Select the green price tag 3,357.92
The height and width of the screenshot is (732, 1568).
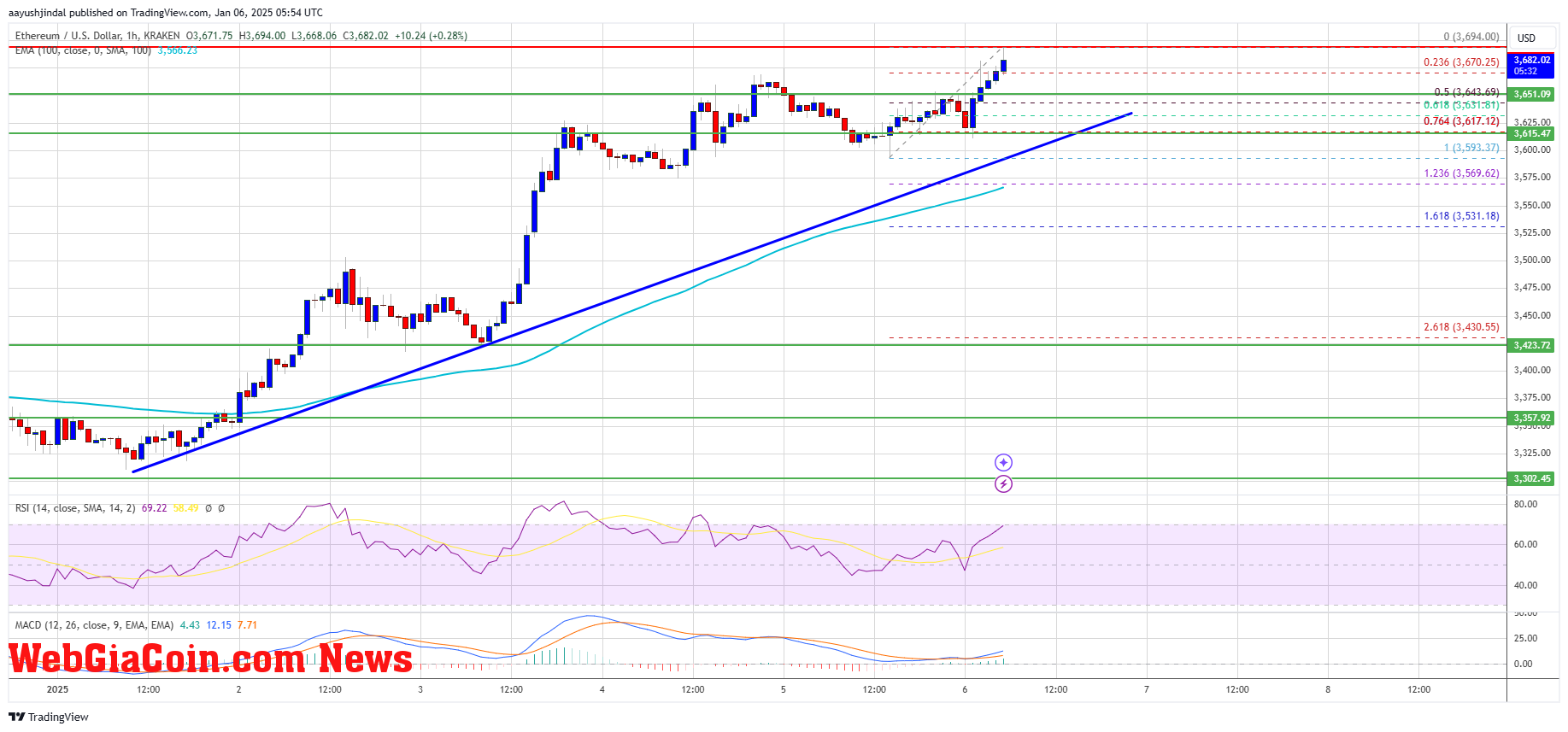(x=1531, y=418)
